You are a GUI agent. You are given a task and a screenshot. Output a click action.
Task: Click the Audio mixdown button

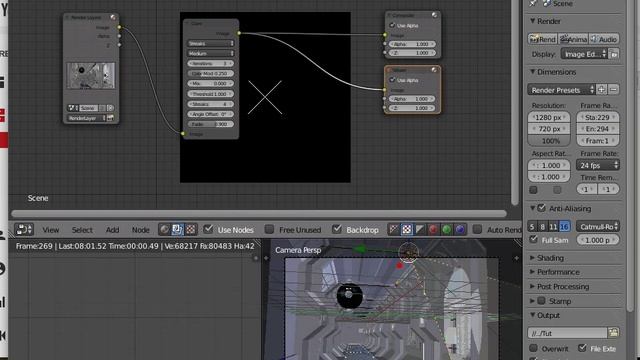click(x=604, y=39)
